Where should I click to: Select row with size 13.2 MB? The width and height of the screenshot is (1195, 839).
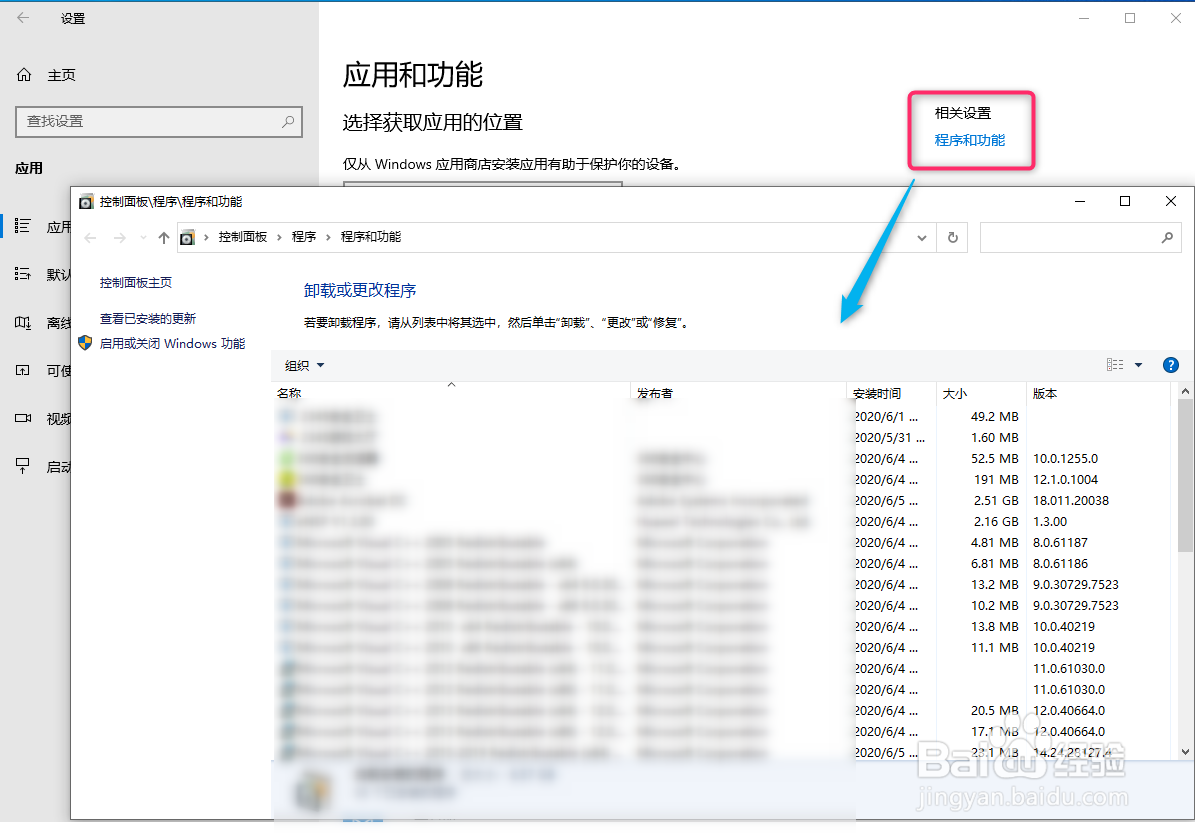pyautogui.click(x=721, y=584)
